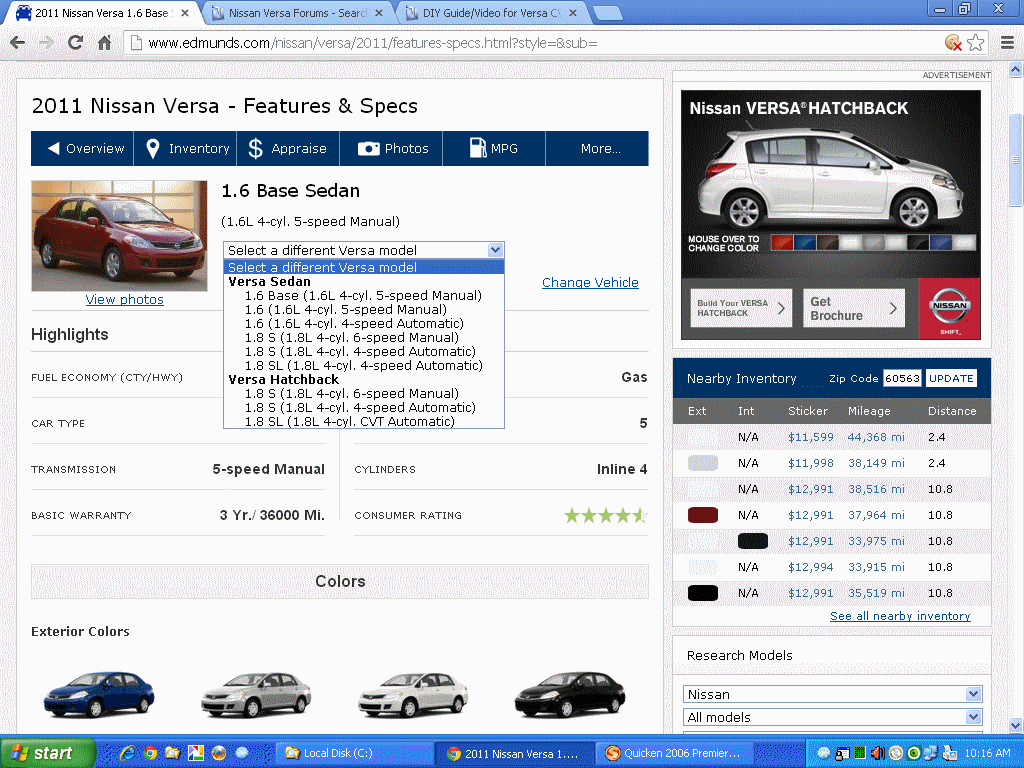
Task: Click the blocked cookie icon in address bar
Action: tap(953, 43)
